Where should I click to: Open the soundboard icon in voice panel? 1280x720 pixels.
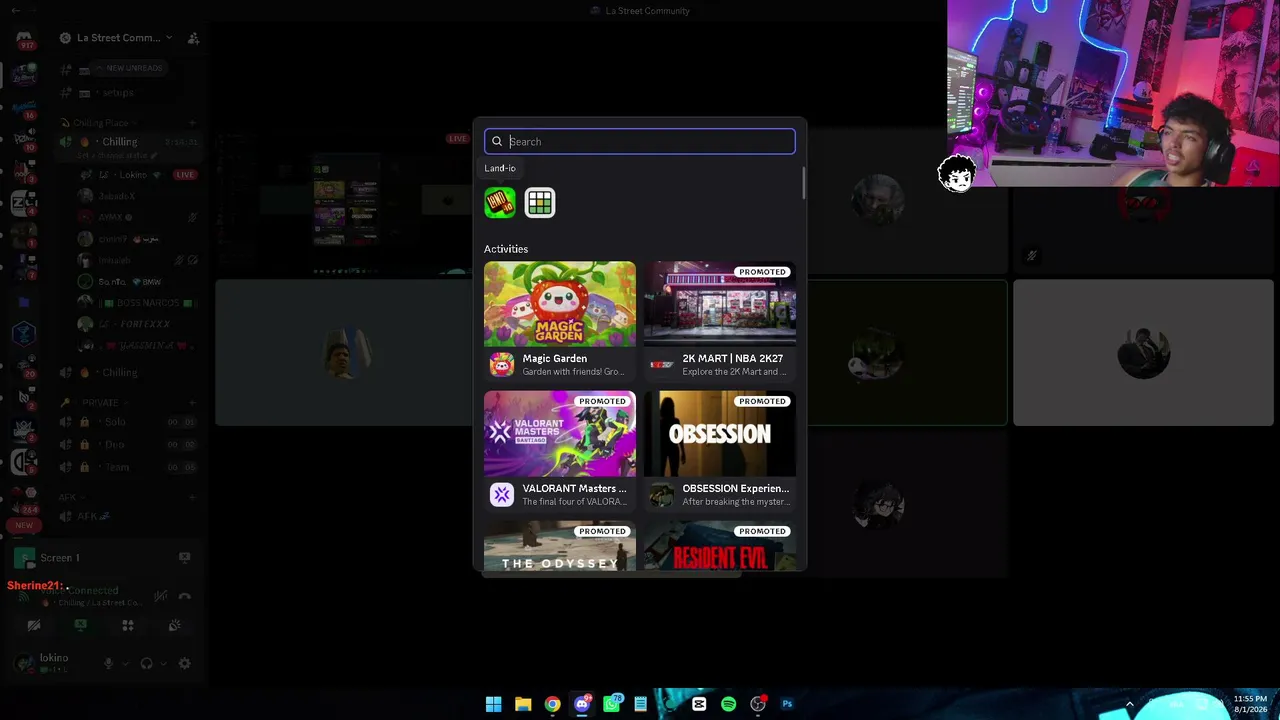(x=175, y=625)
